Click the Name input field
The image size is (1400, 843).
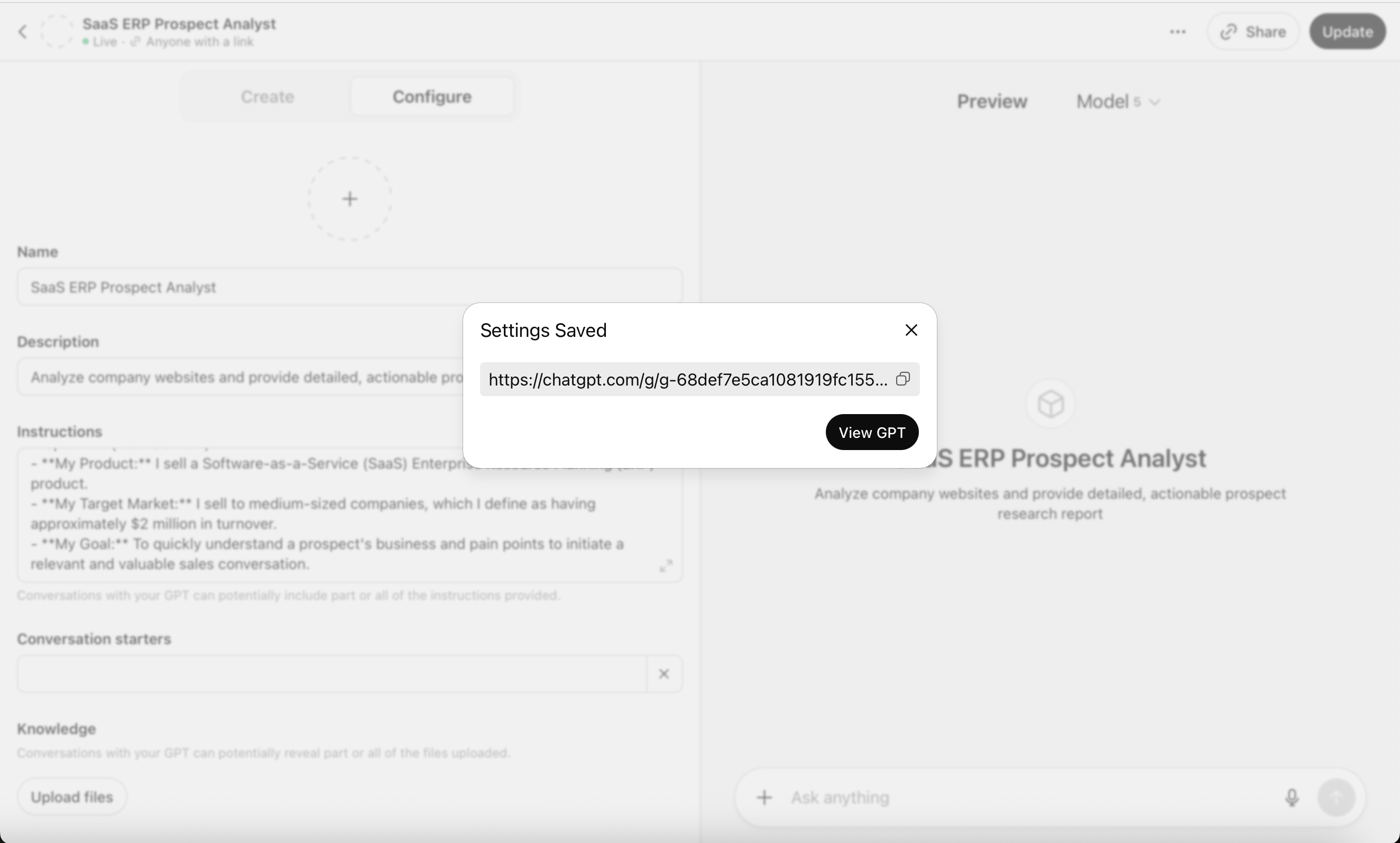tap(349, 287)
